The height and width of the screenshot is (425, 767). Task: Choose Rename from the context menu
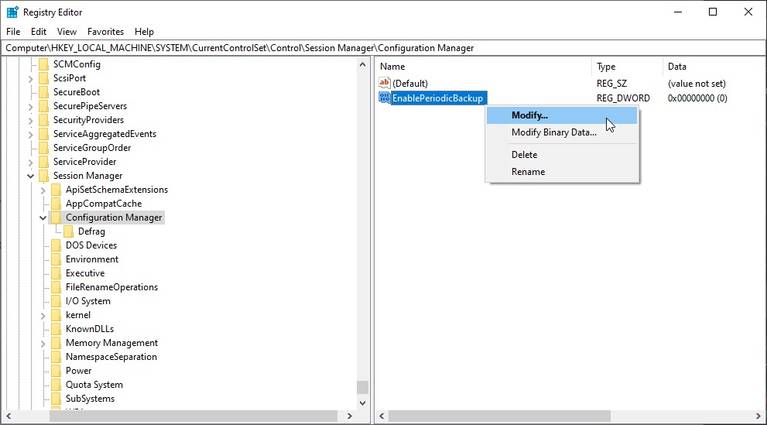[x=563, y=172]
